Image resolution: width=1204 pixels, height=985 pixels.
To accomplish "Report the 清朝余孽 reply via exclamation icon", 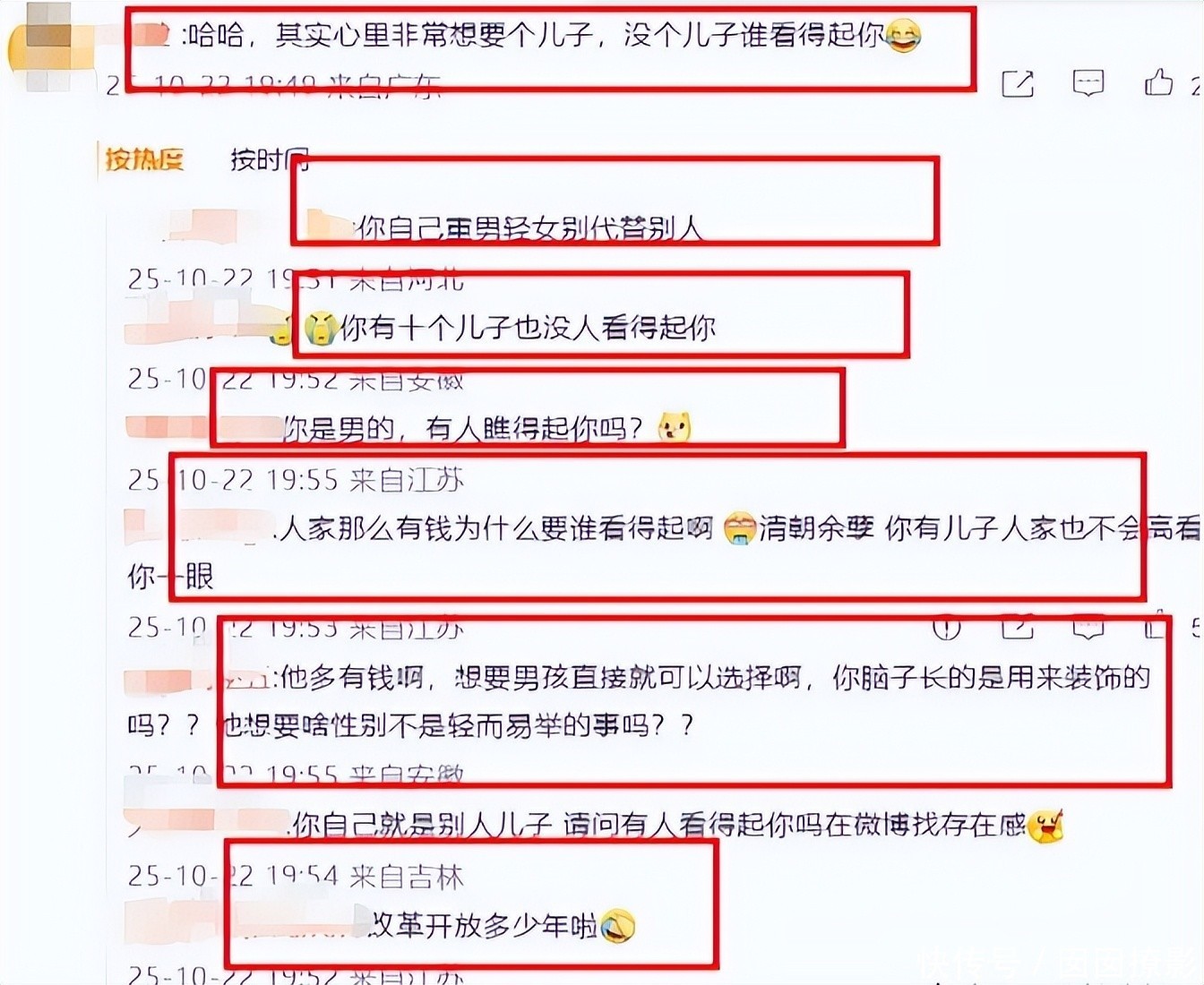I will (x=946, y=628).
